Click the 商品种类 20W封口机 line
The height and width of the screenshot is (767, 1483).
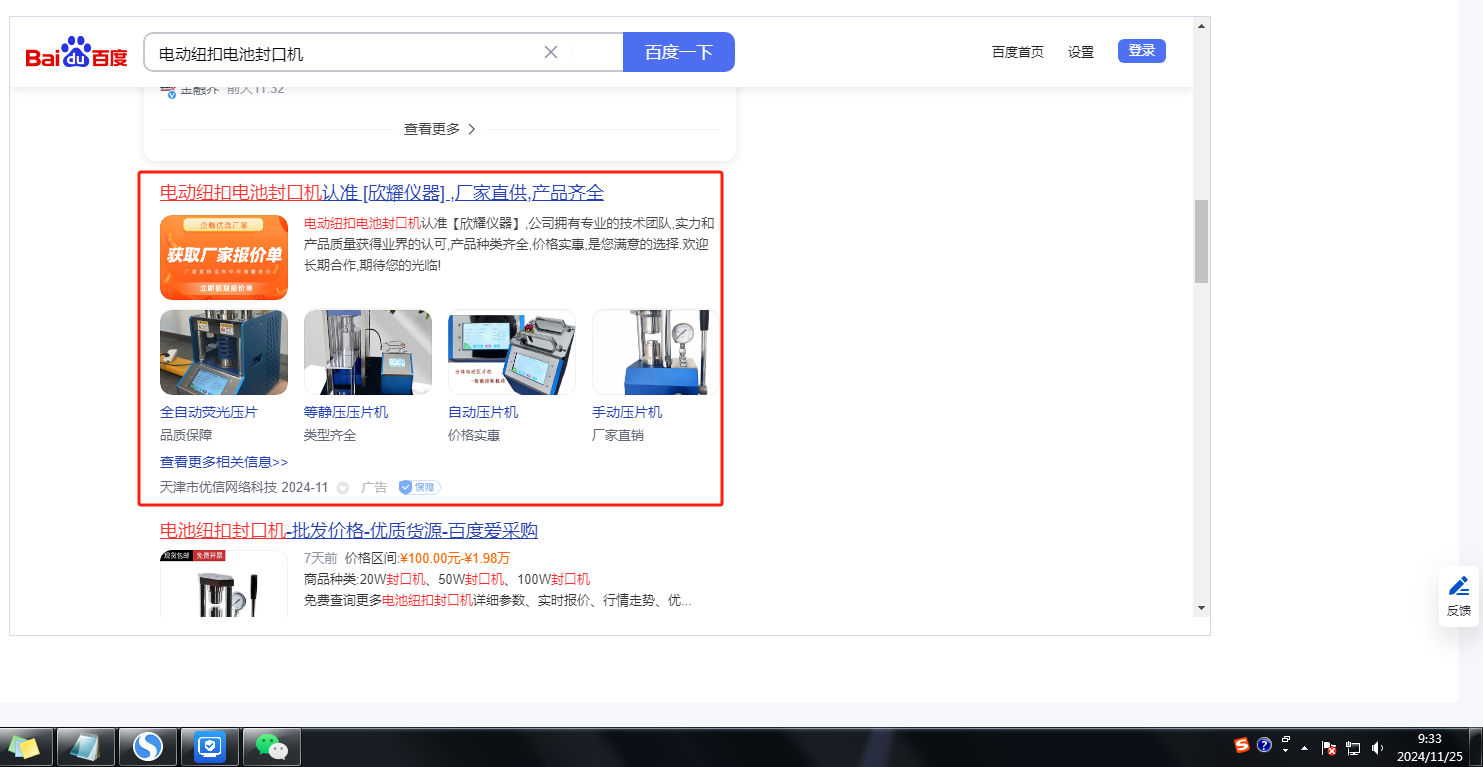tap(447, 579)
